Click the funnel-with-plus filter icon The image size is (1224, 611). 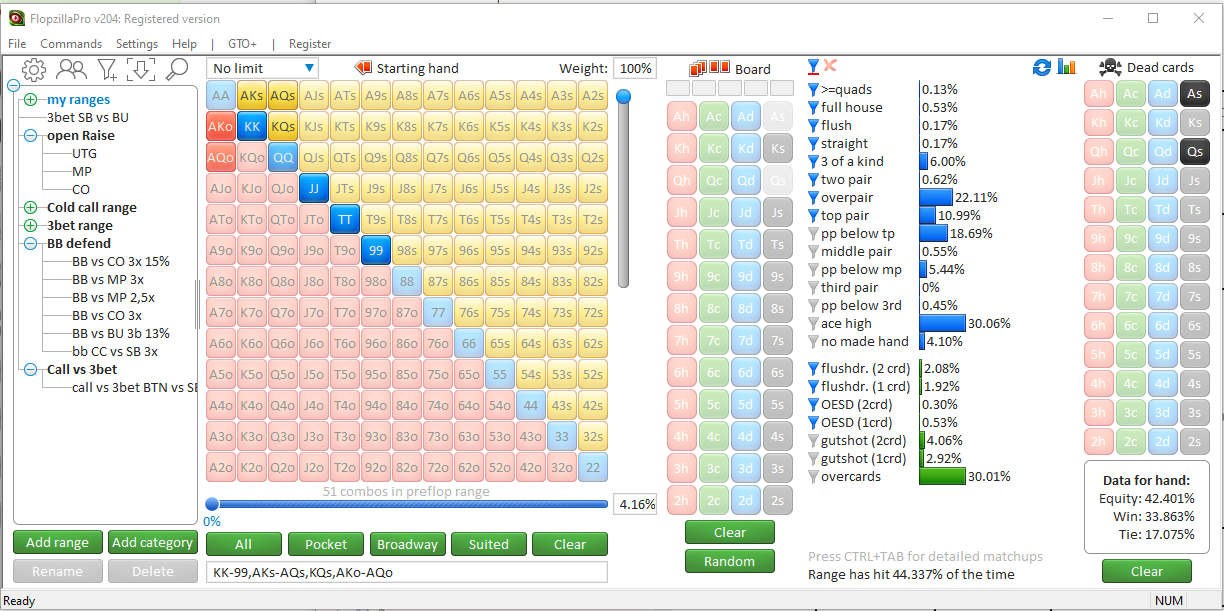(x=106, y=68)
